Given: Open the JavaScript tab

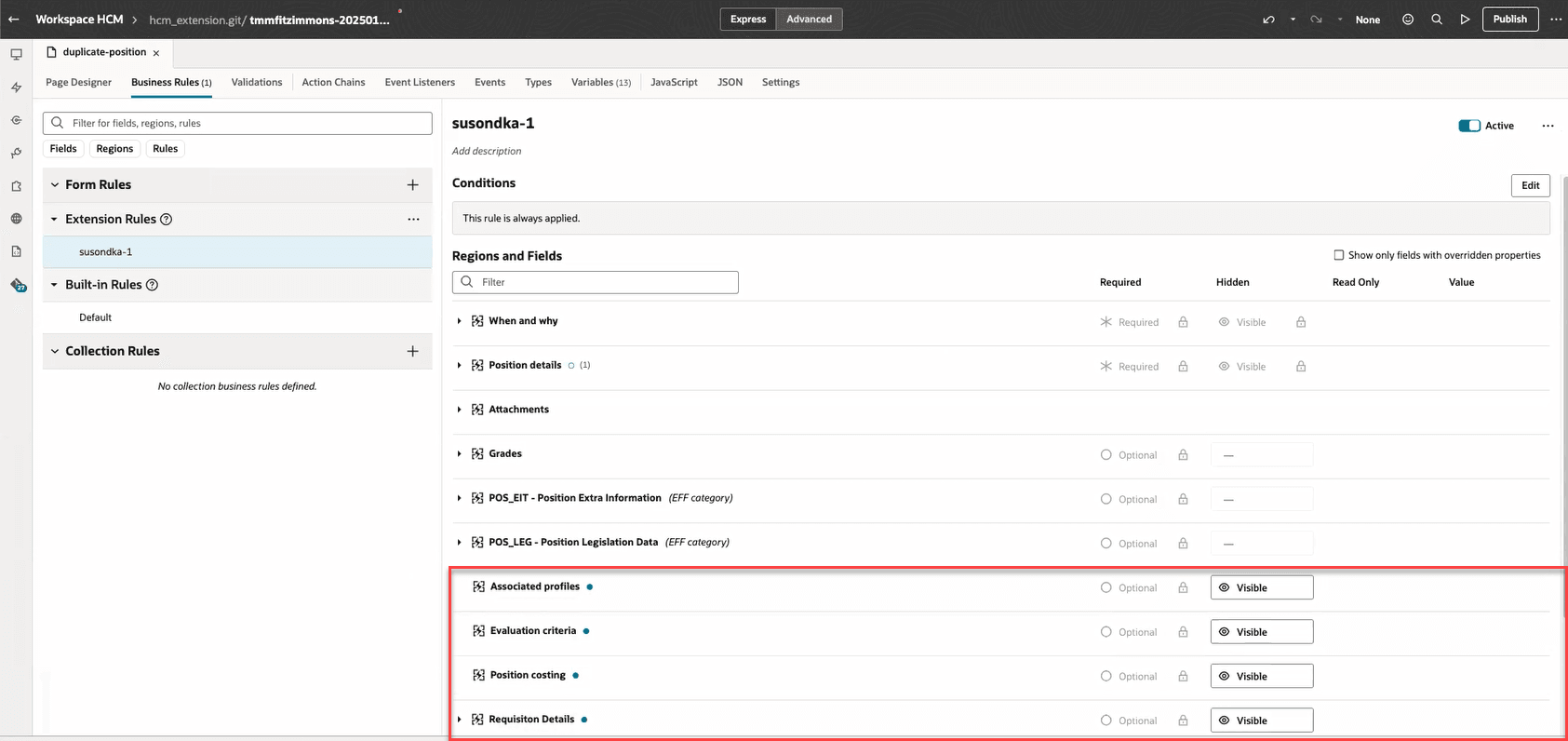Looking at the screenshot, I should [x=674, y=83].
